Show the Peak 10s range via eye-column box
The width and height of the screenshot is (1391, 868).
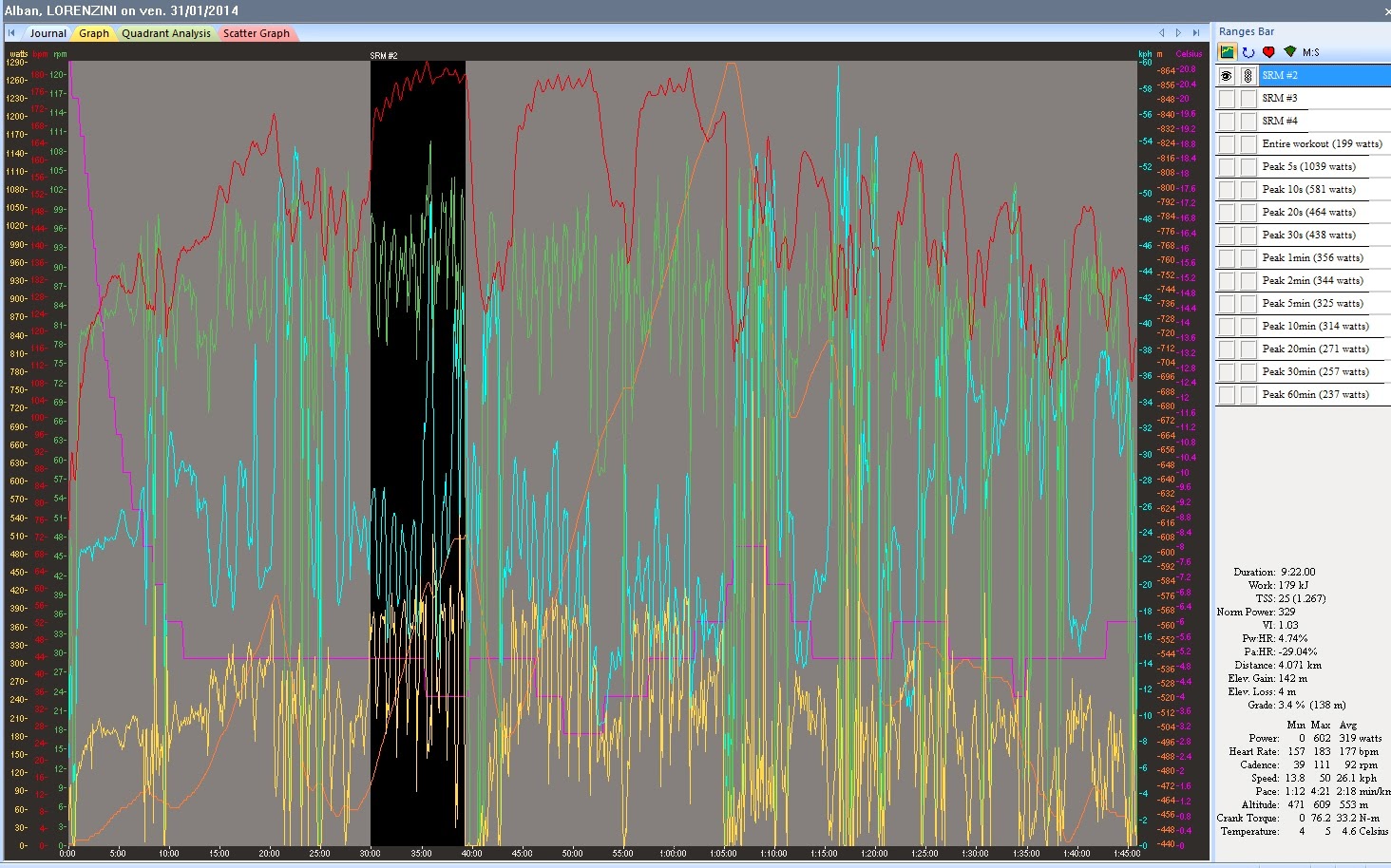point(1227,190)
